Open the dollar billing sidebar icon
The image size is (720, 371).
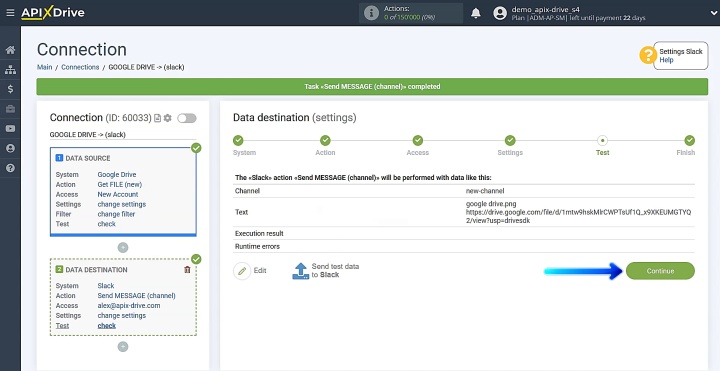(10, 89)
